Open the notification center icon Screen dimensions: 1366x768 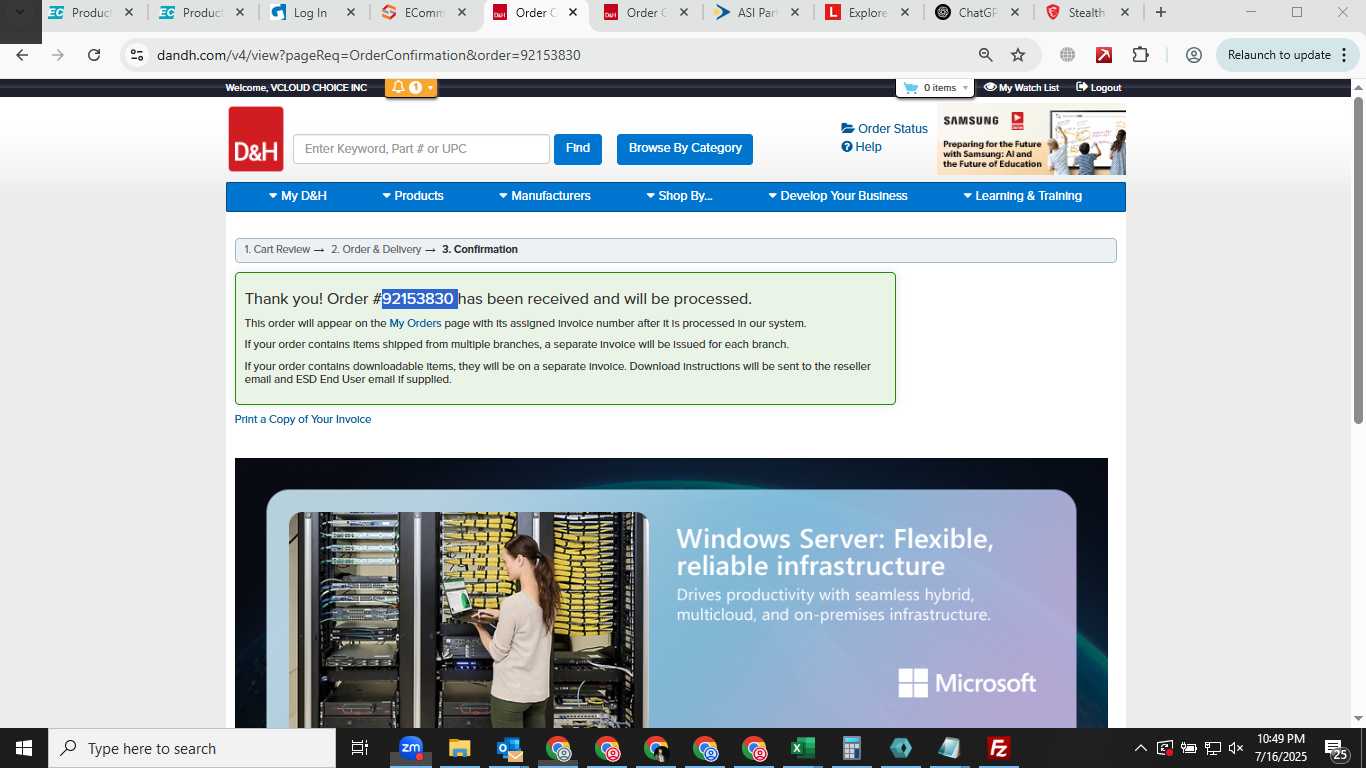1337,748
